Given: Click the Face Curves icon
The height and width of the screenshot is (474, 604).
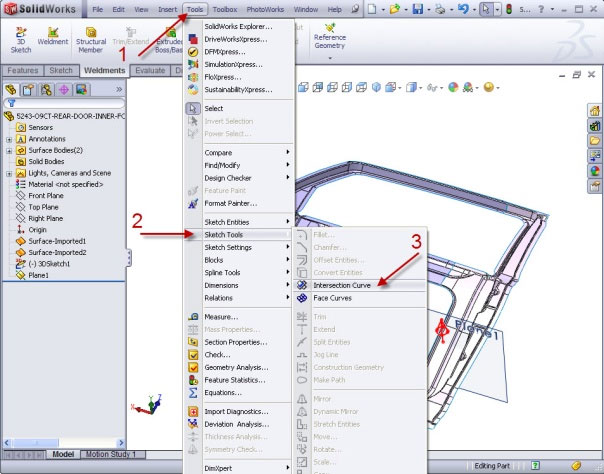Looking at the screenshot, I should click(302, 298).
